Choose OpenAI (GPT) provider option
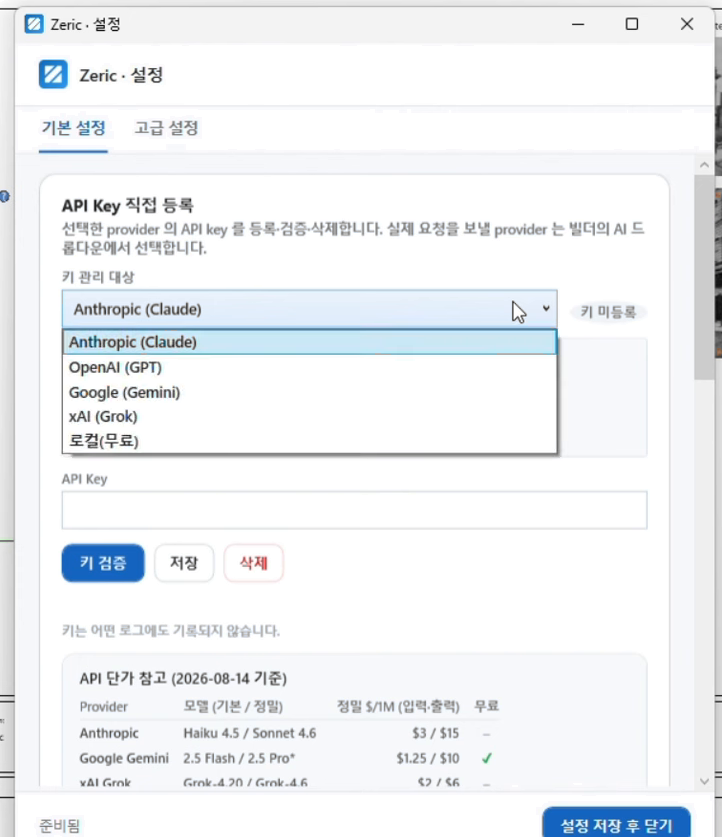Image resolution: width=722 pixels, height=837 pixels. pos(310,367)
